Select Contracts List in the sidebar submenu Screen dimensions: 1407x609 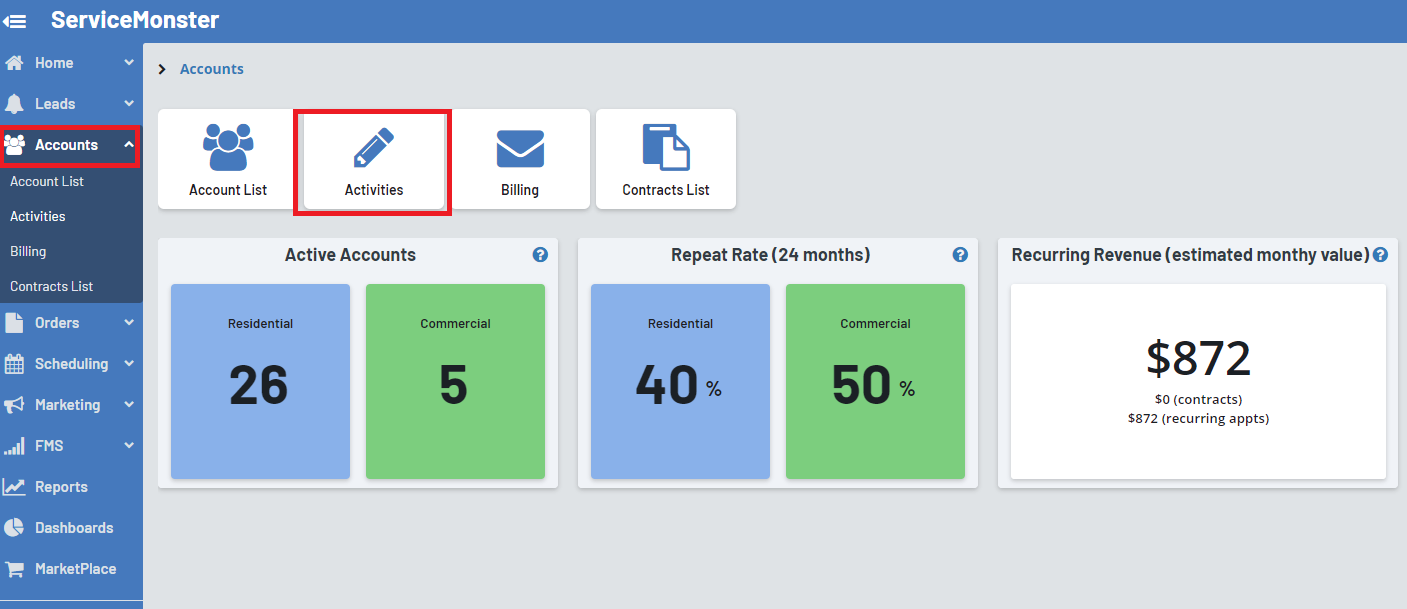coord(51,286)
